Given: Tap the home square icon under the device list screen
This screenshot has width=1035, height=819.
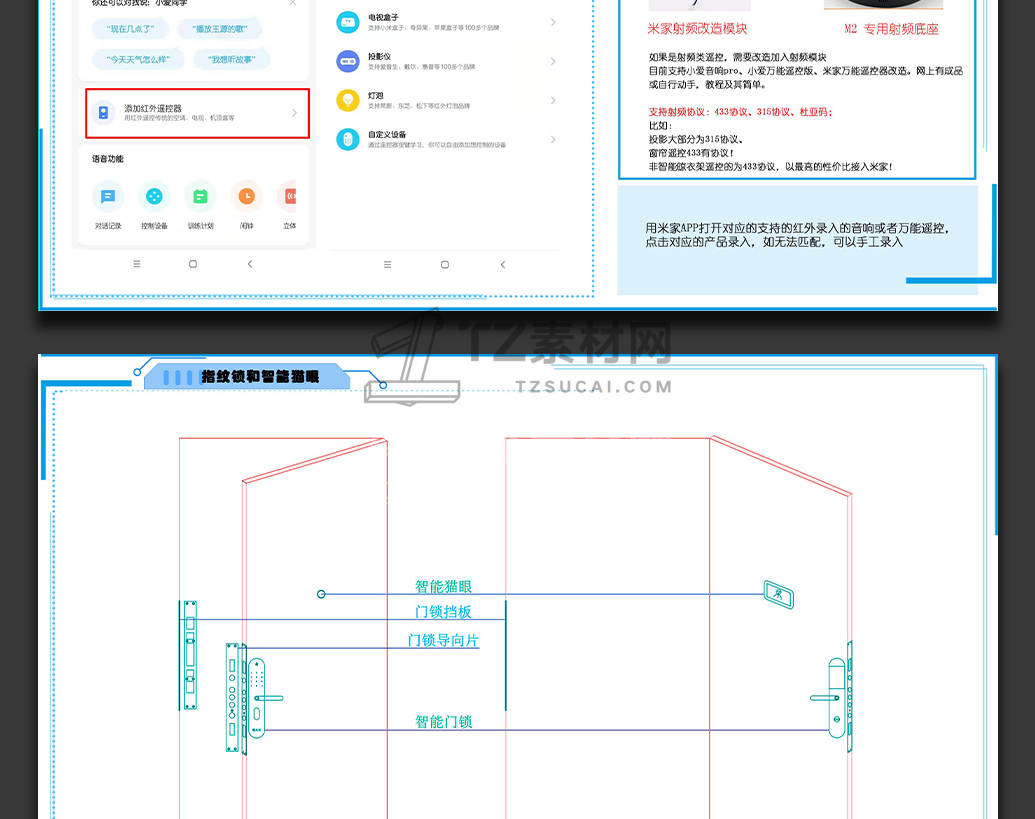Looking at the screenshot, I should coord(445,265).
